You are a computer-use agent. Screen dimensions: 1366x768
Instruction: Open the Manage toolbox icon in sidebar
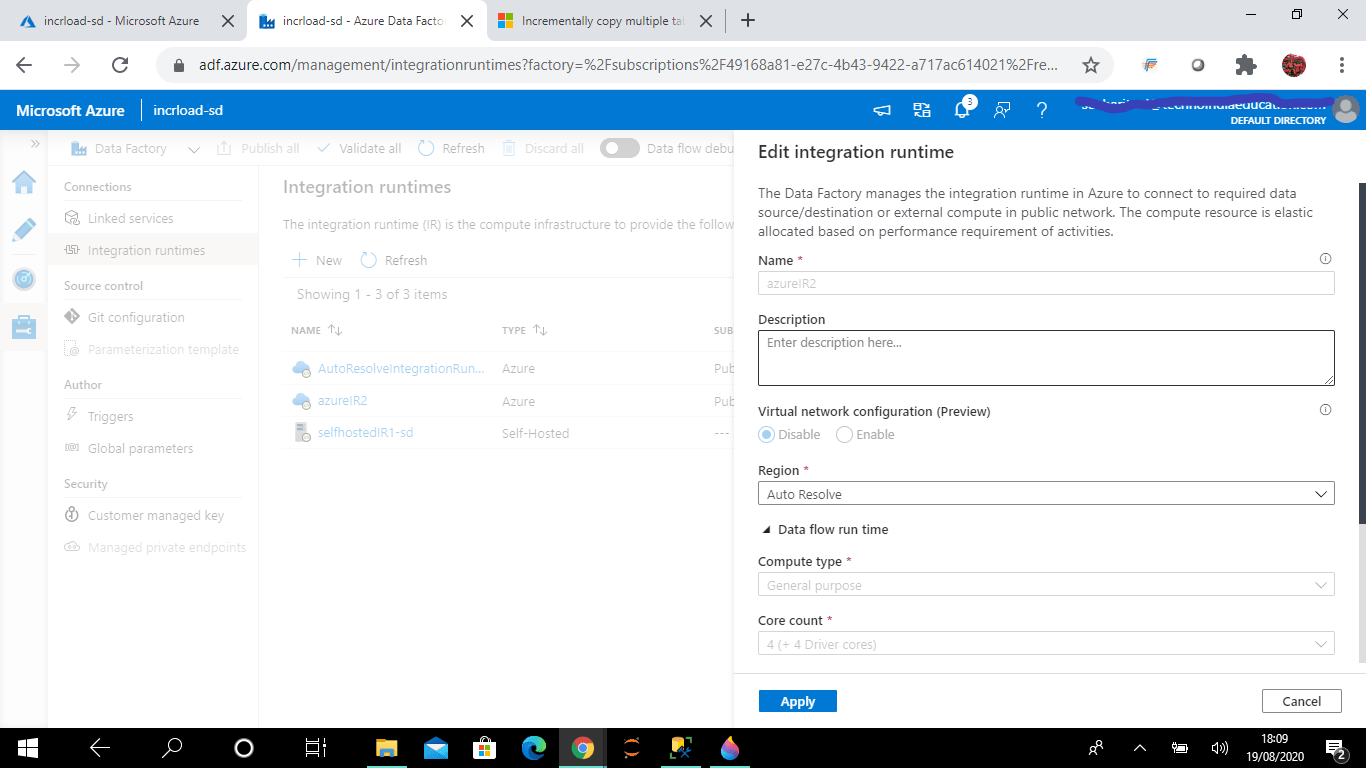[x=24, y=327]
